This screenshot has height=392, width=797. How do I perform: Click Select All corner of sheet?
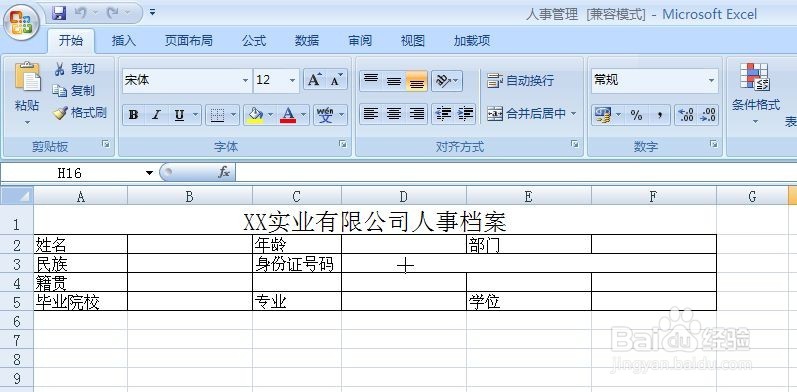[17, 196]
